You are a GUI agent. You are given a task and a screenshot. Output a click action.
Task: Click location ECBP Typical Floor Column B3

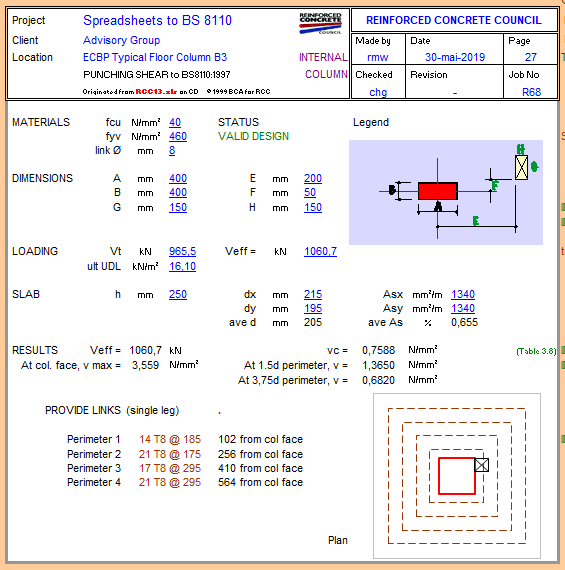point(155,57)
